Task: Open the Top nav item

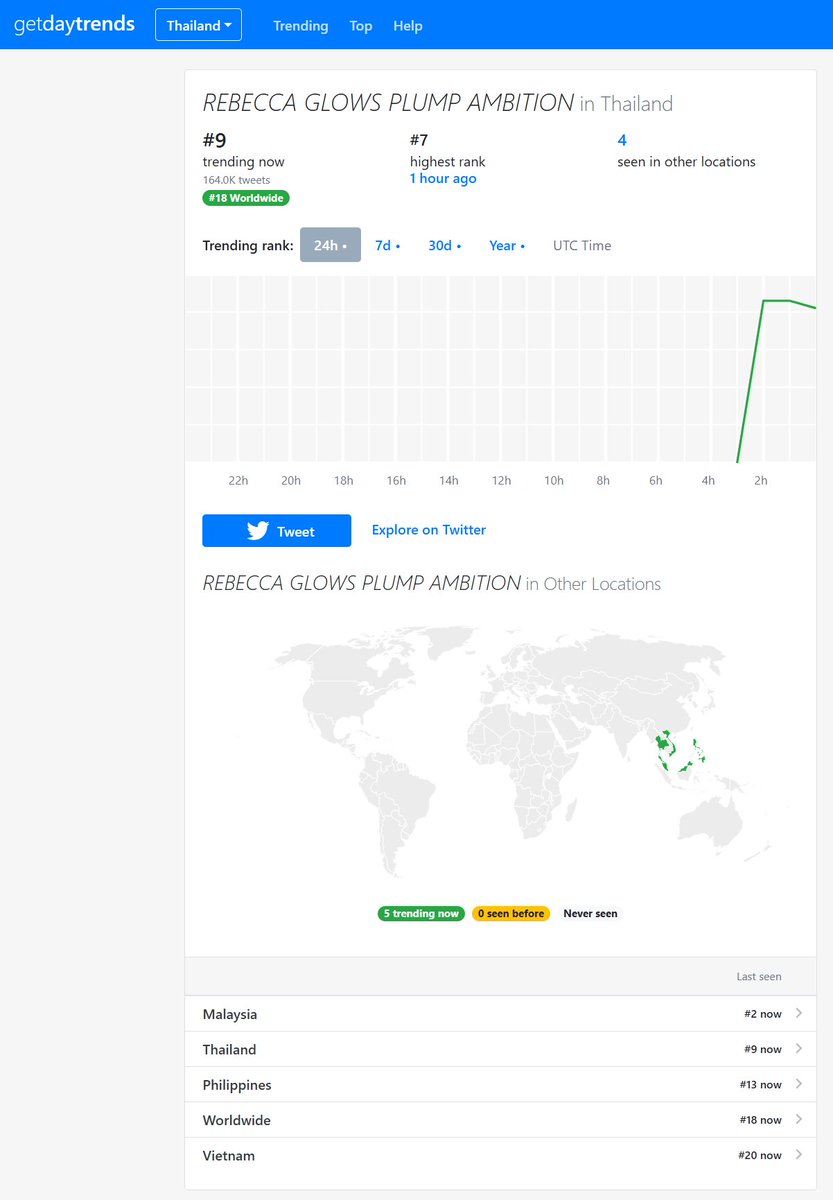Action: [x=361, y=26]
